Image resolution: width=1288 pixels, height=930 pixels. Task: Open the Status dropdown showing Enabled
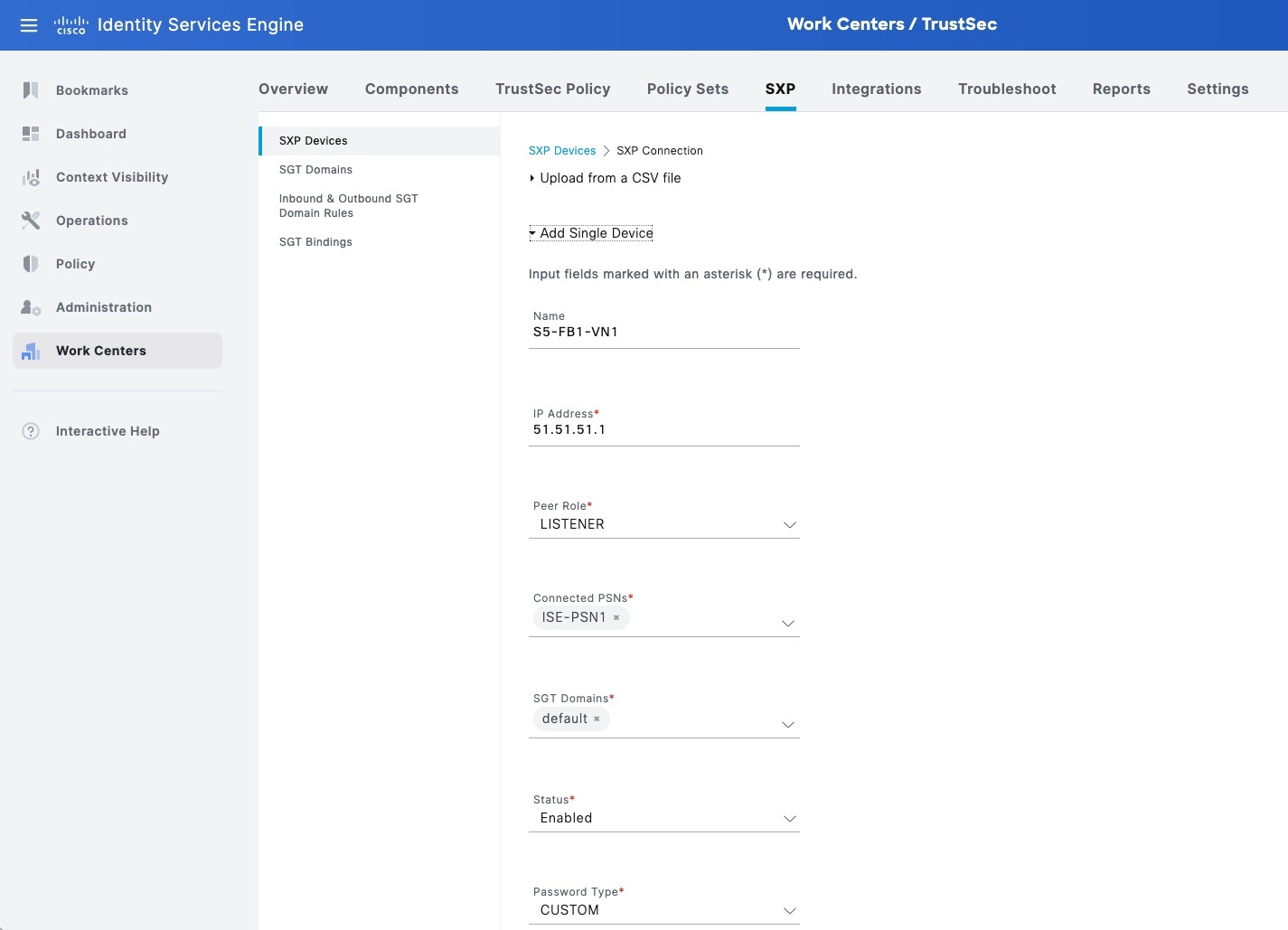664,818
